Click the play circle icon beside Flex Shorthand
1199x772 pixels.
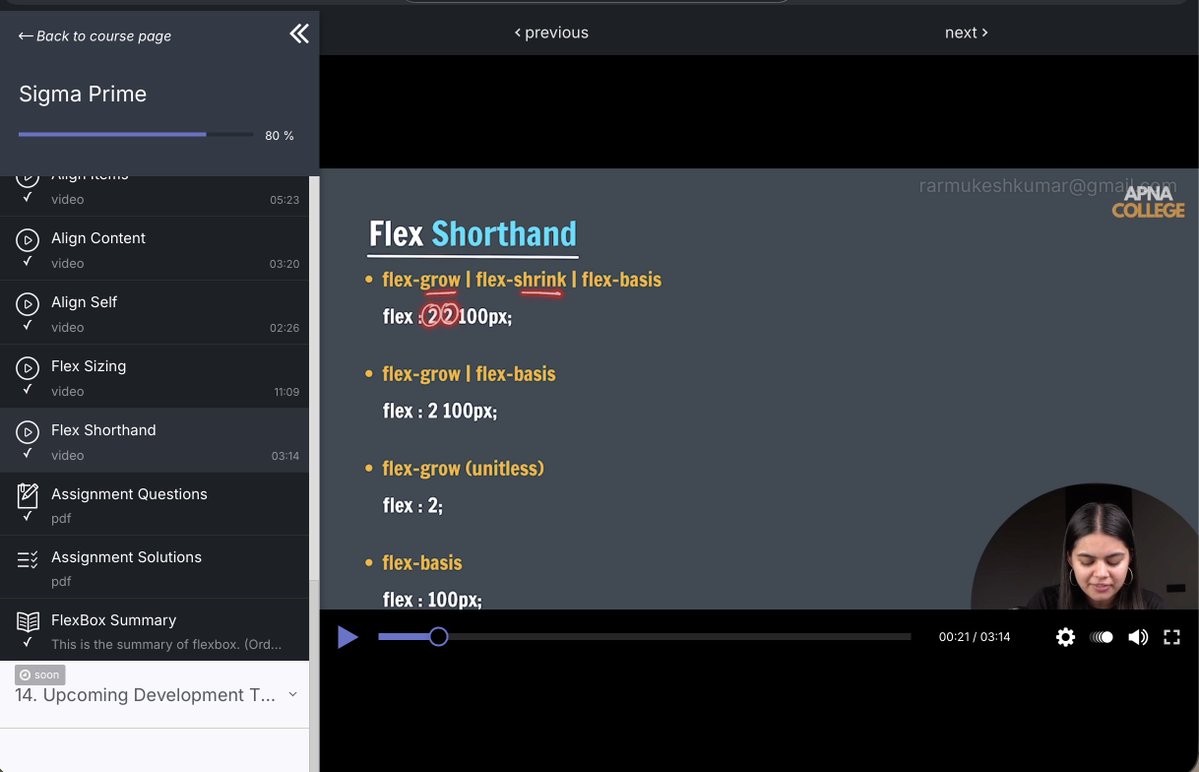click(x=28, y=432)
